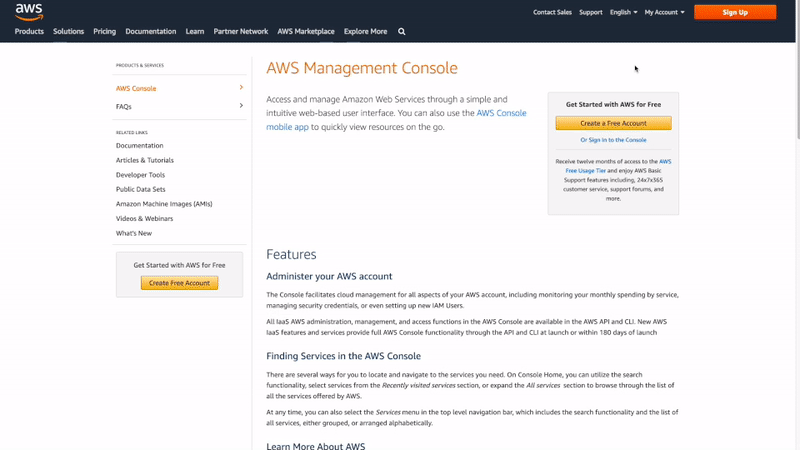Go to Pricing in navigation bar
Viewport: 800px width, 450px height.
pos(105,32)
